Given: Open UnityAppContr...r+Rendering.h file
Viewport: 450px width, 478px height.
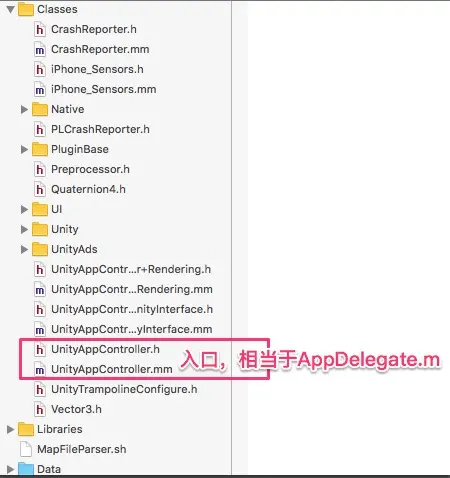Looking at the screenshot, I should [131, 269].
